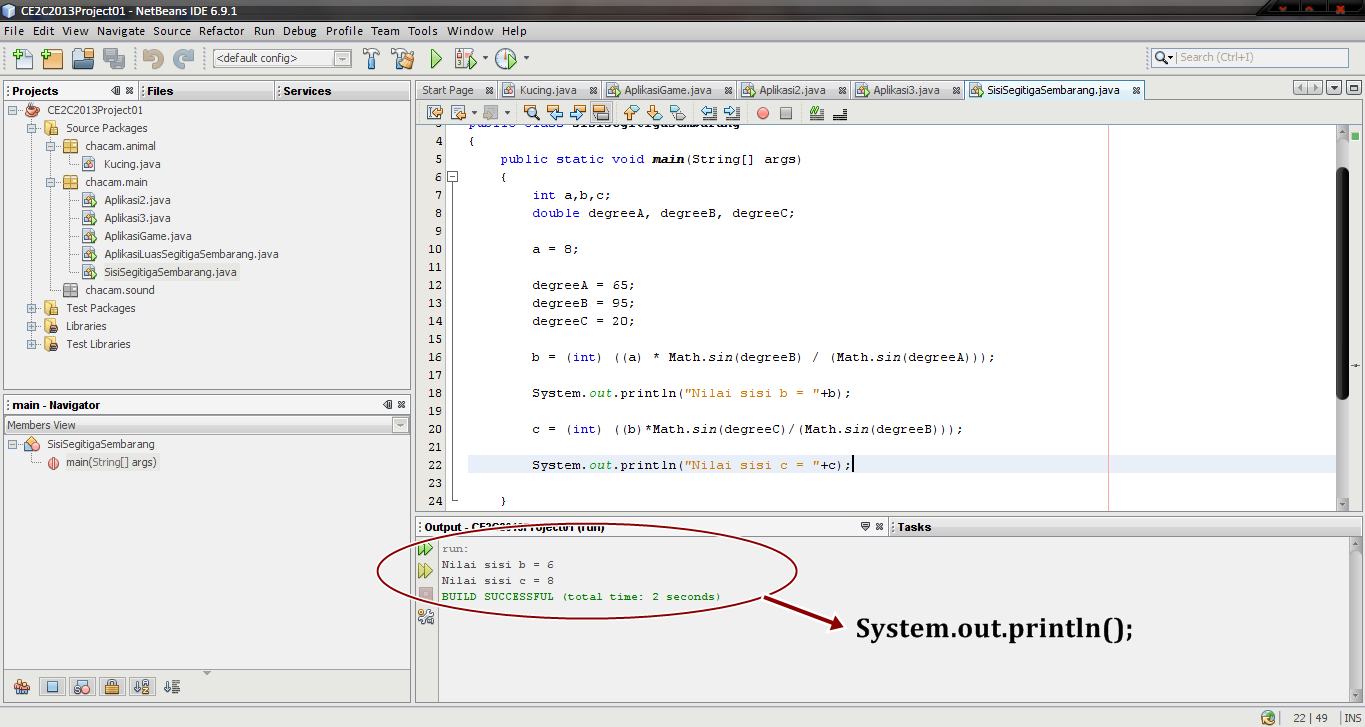Click the Previous Bookmark icon
This screenshot has width=1365, height=727.
point(631,113)
